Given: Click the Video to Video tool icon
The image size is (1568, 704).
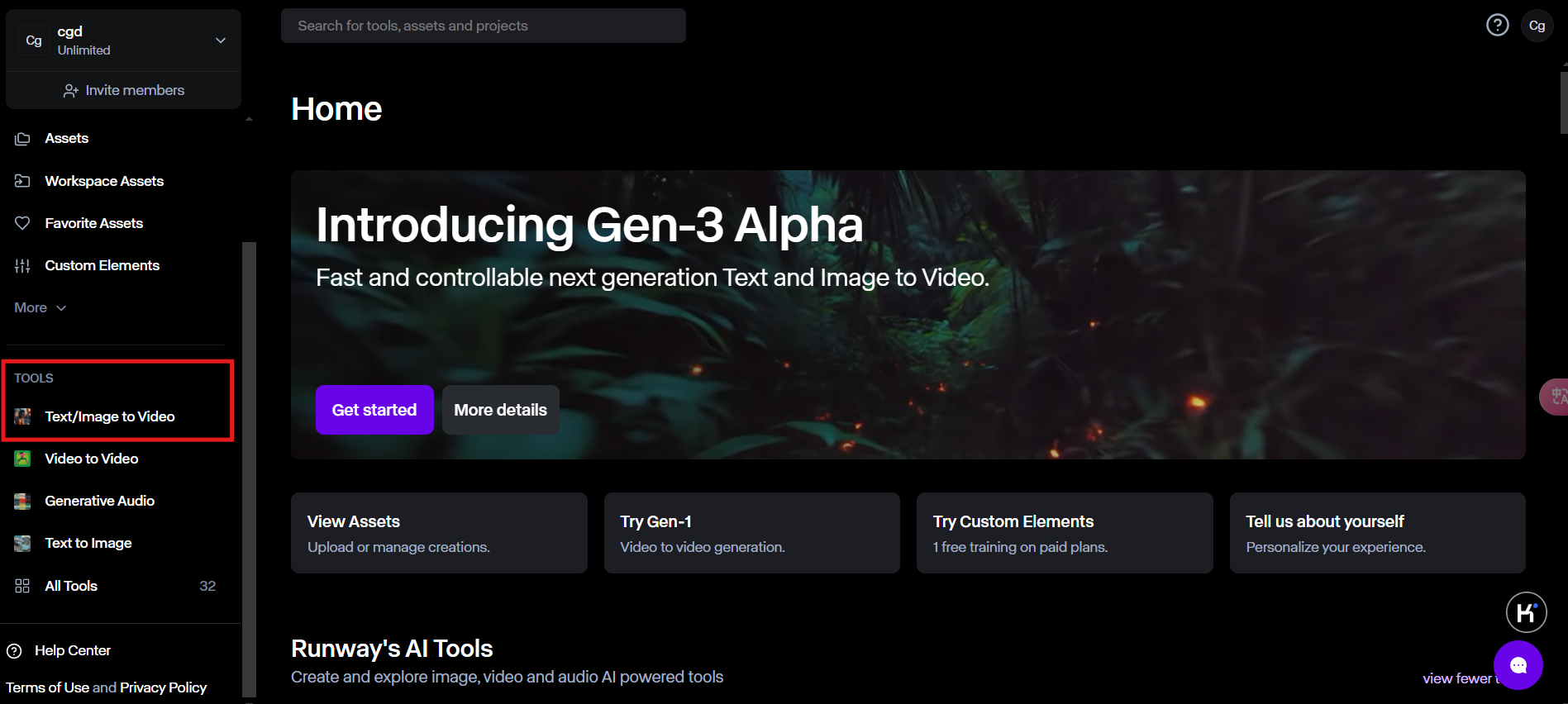Looking at the screenshot, I should tap(22, 459).
